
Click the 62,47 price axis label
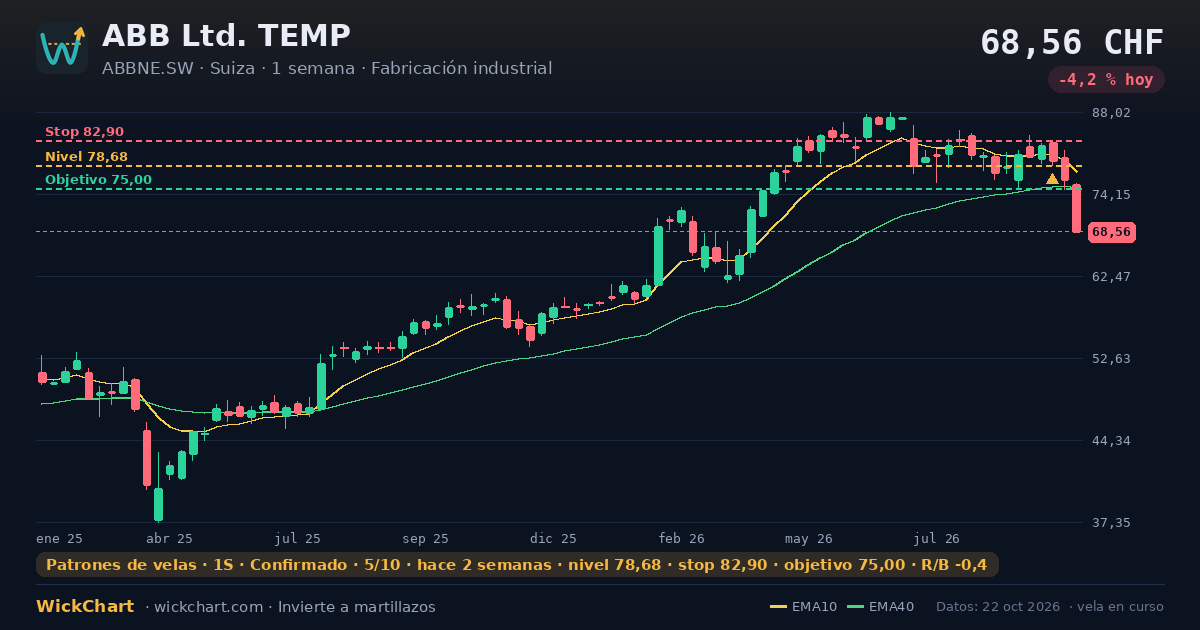click(x=1111, y=277)
